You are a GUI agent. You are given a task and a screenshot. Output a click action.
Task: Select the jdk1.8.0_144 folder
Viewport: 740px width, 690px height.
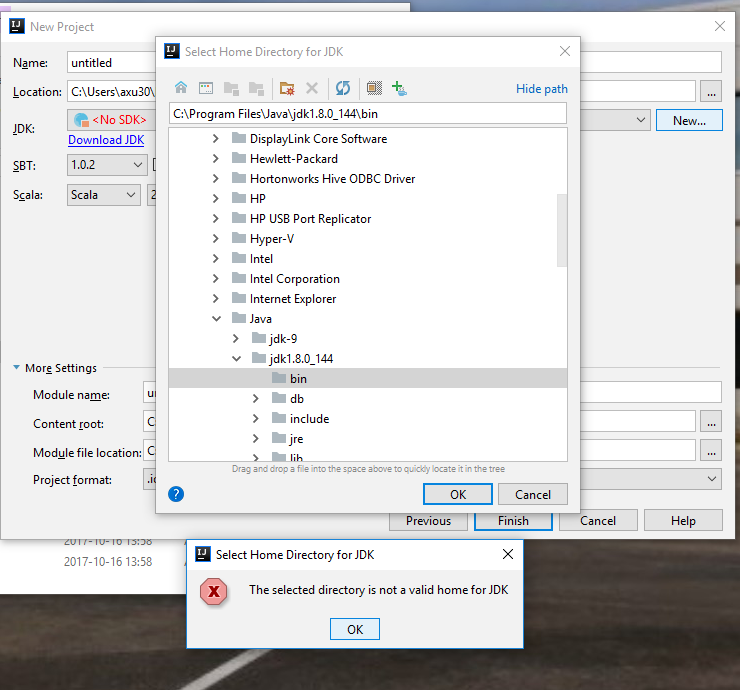tap(368, 359)
